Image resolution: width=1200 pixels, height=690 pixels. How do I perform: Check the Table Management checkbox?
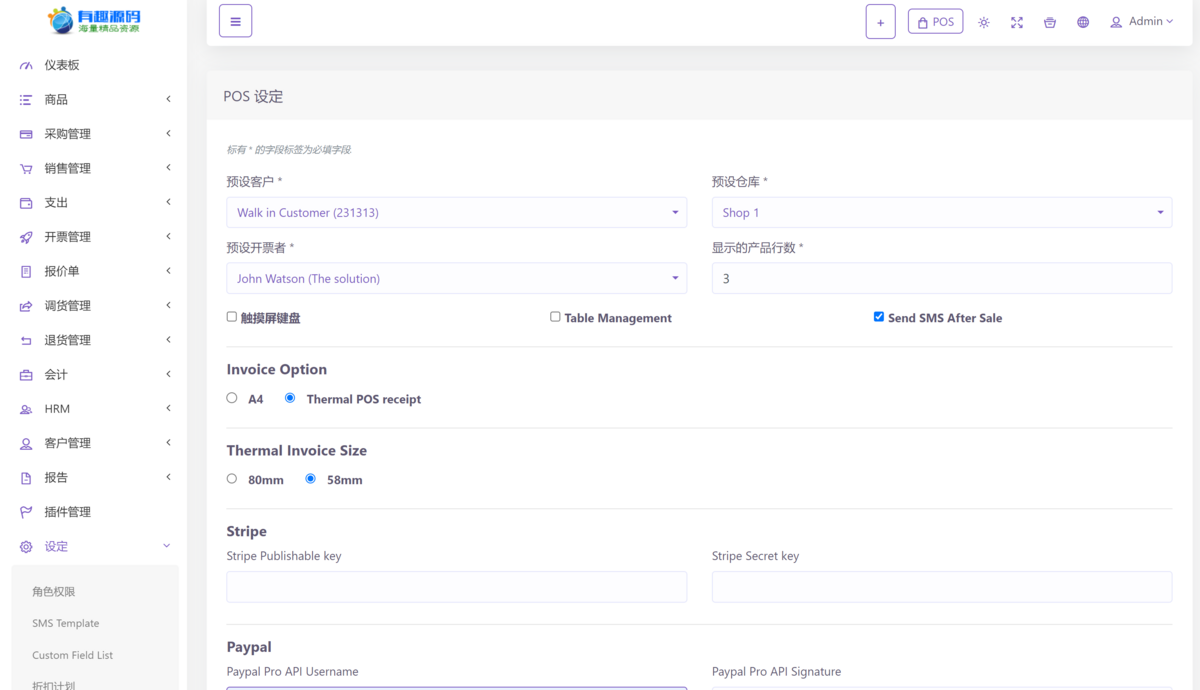[555, 317]
